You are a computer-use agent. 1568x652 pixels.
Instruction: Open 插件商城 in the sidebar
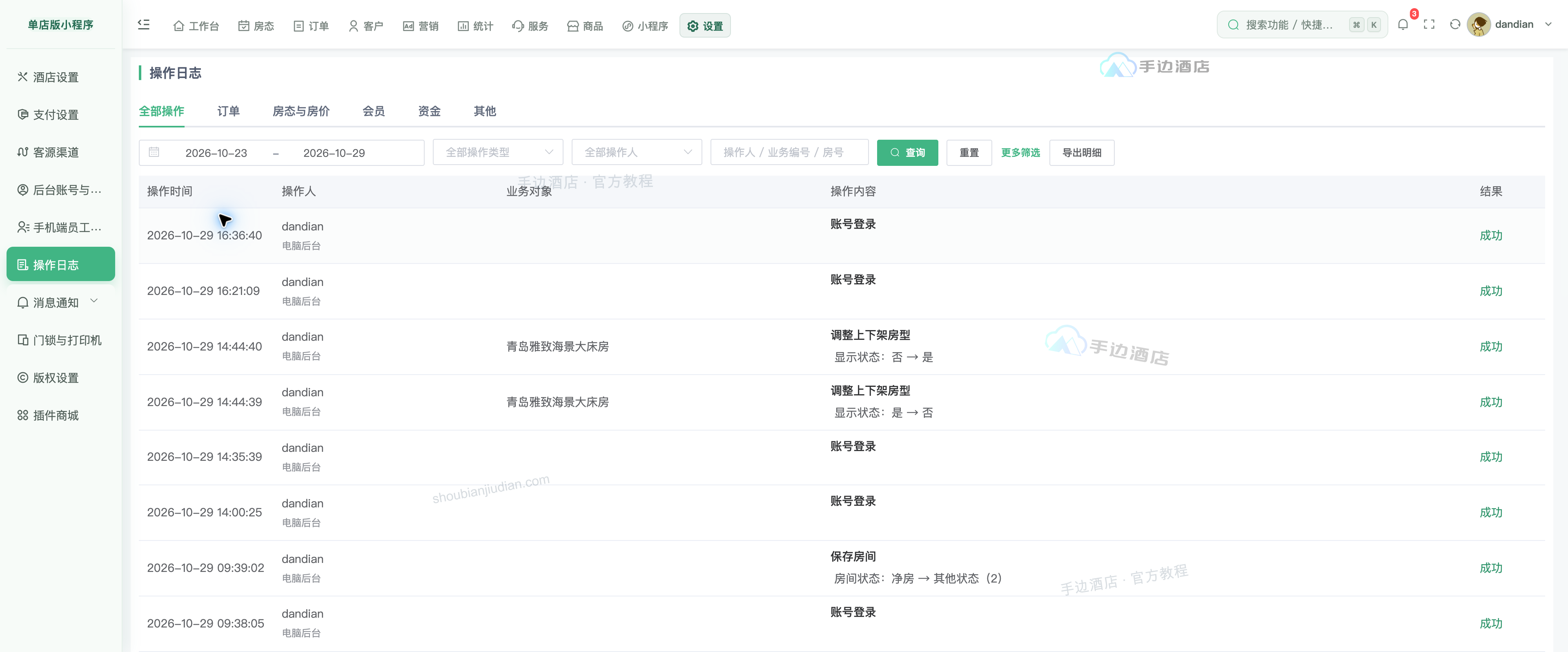61,415
